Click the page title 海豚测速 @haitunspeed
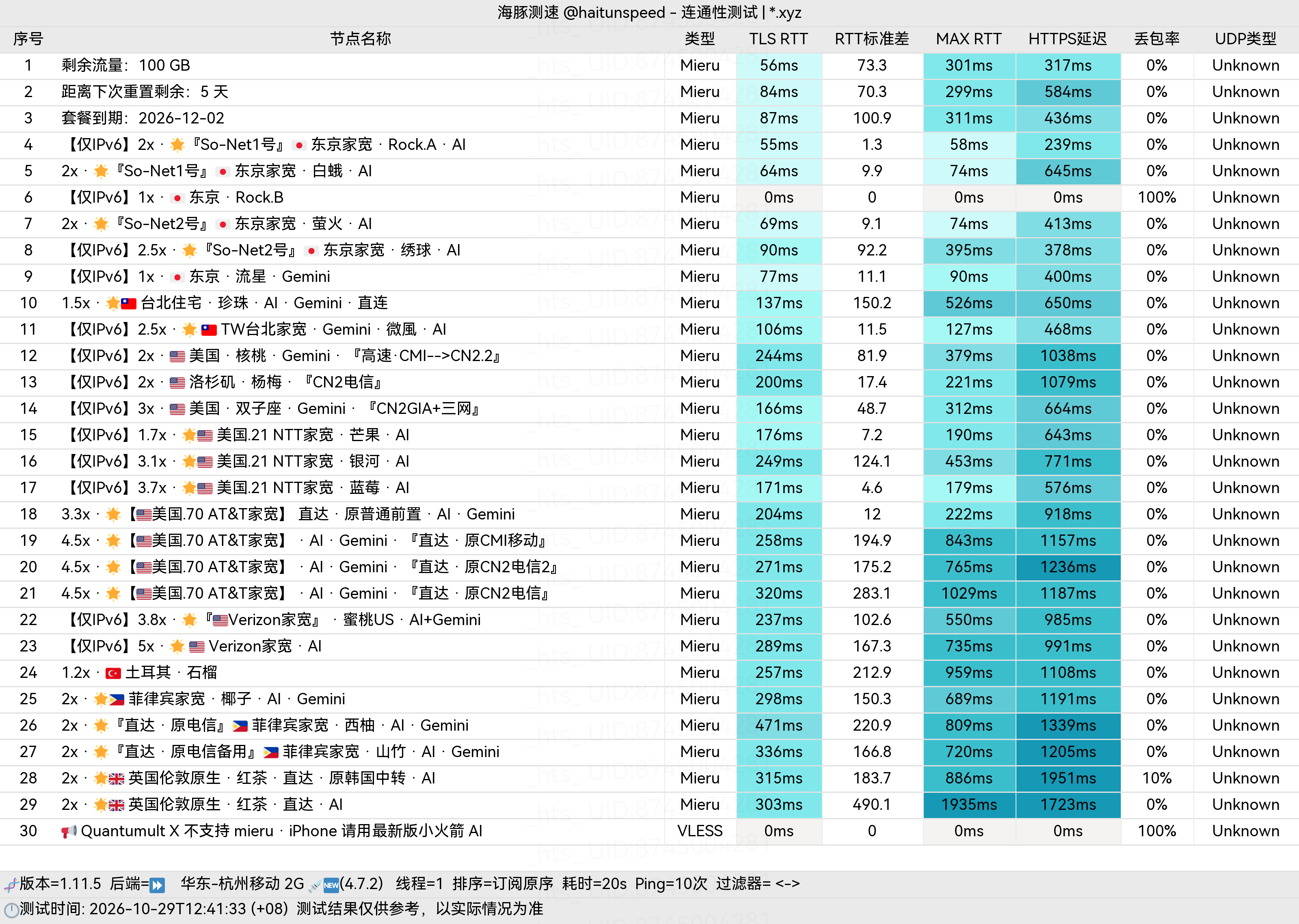Image resolution: width=1299 pixels, height=924 pixels. (581, 13)
